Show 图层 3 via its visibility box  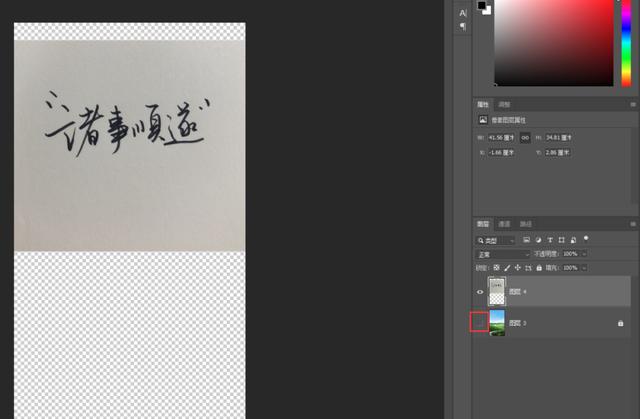pos(480,322)
